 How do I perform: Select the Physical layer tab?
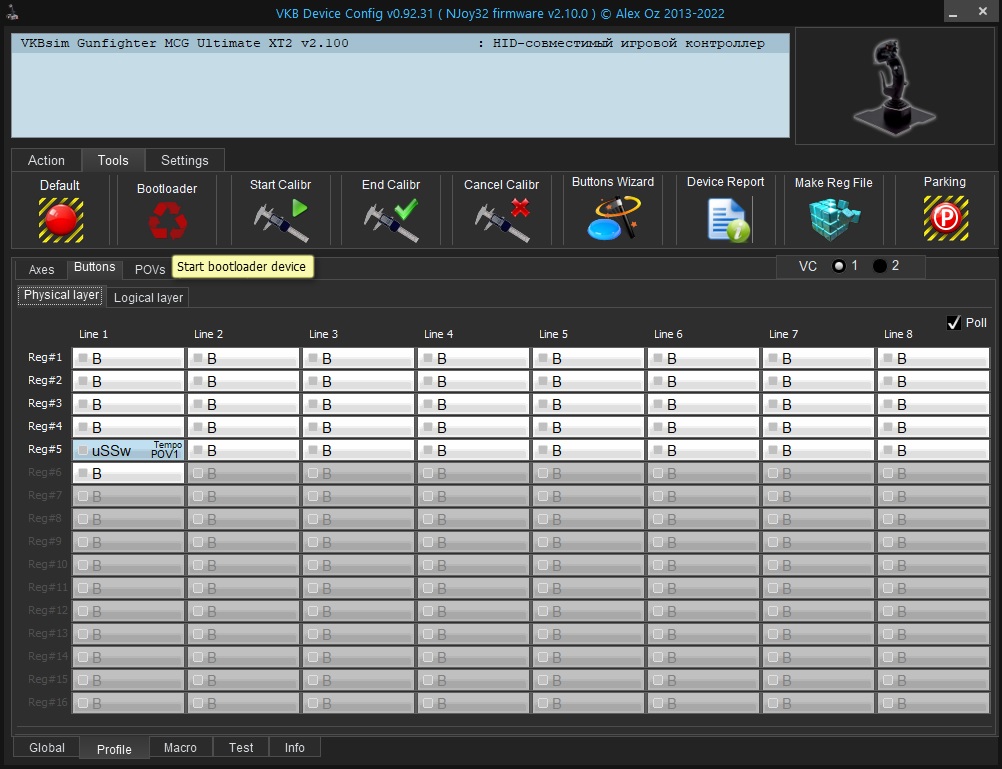coord(61,295)
